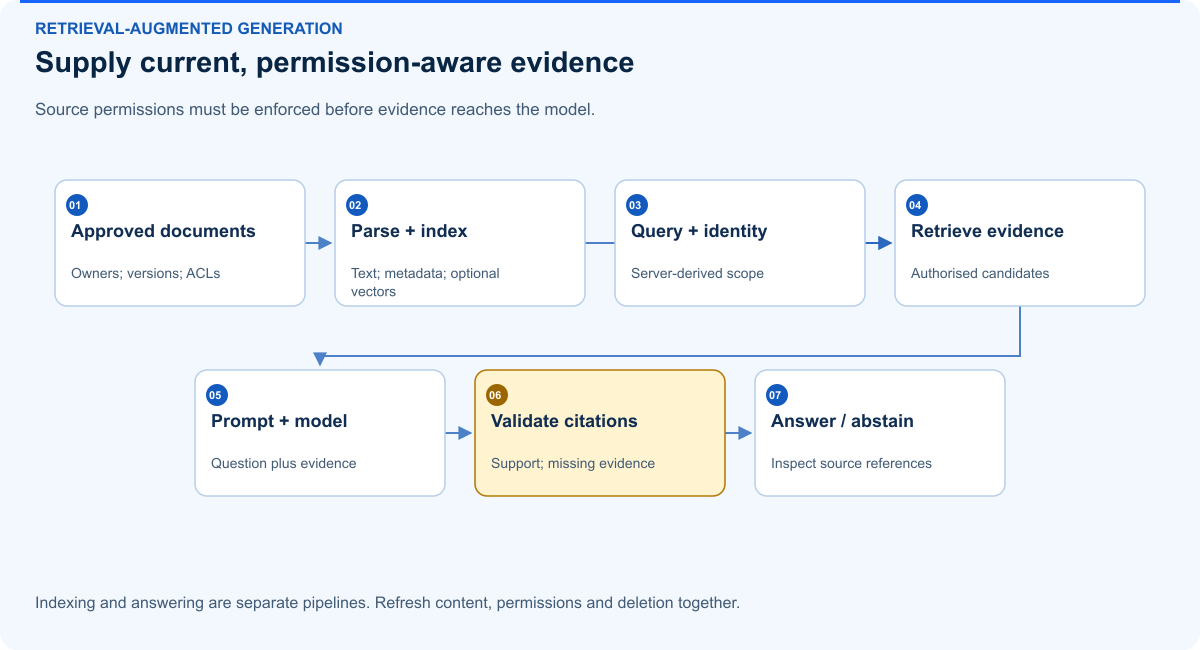Image resolution: width=1200 pixels, height=650 pixels.
Task: Select the highlighted Validate citations card
Action: [x=600, y=433]
